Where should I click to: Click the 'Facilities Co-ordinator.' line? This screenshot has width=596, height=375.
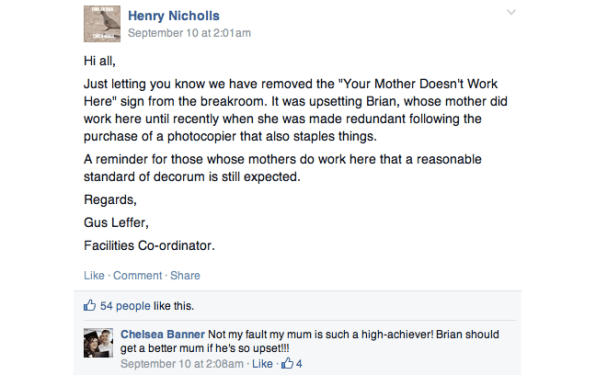point(149,245)
